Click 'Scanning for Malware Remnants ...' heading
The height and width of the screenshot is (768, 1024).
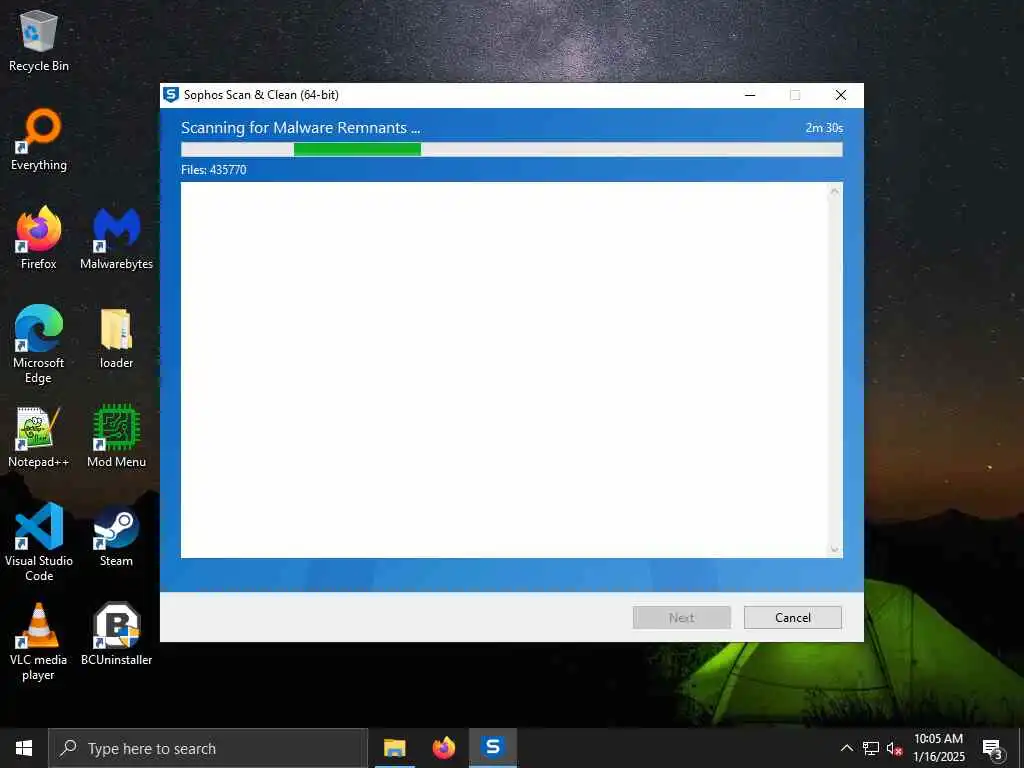(300, 128)
